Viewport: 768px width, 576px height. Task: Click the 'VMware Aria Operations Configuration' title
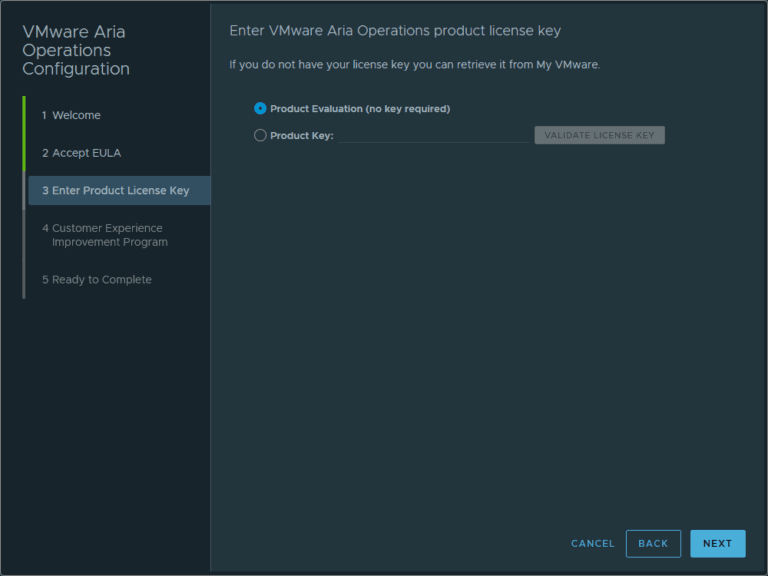pos(76,50)
